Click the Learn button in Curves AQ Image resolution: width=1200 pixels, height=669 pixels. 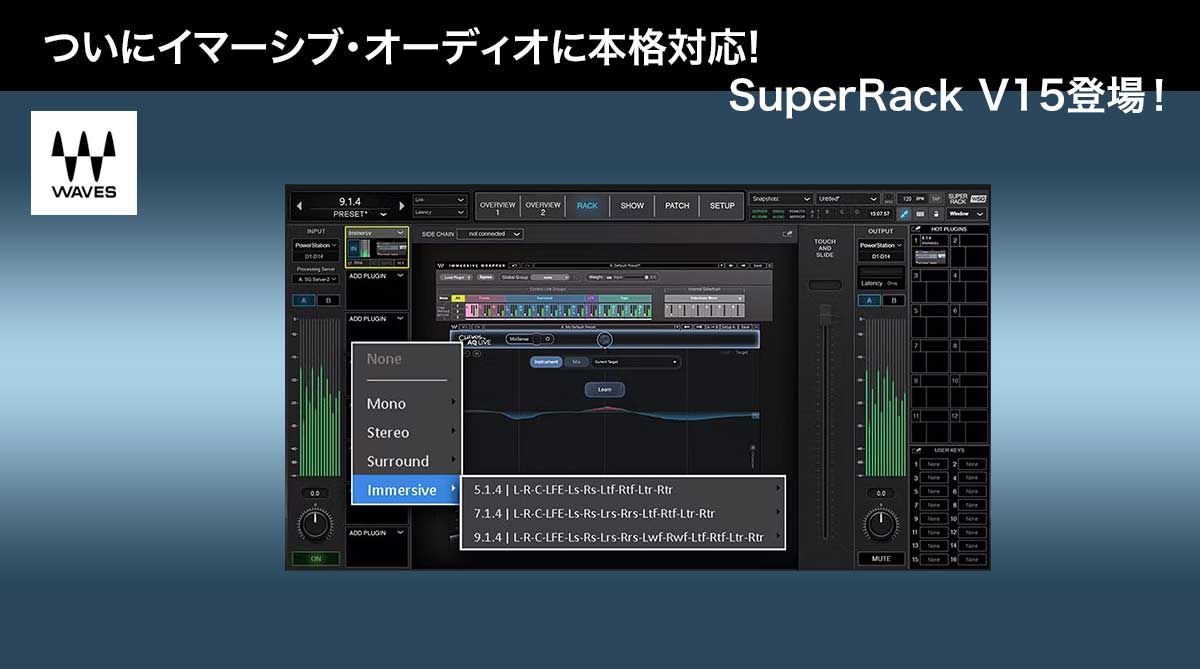(605, 389)
